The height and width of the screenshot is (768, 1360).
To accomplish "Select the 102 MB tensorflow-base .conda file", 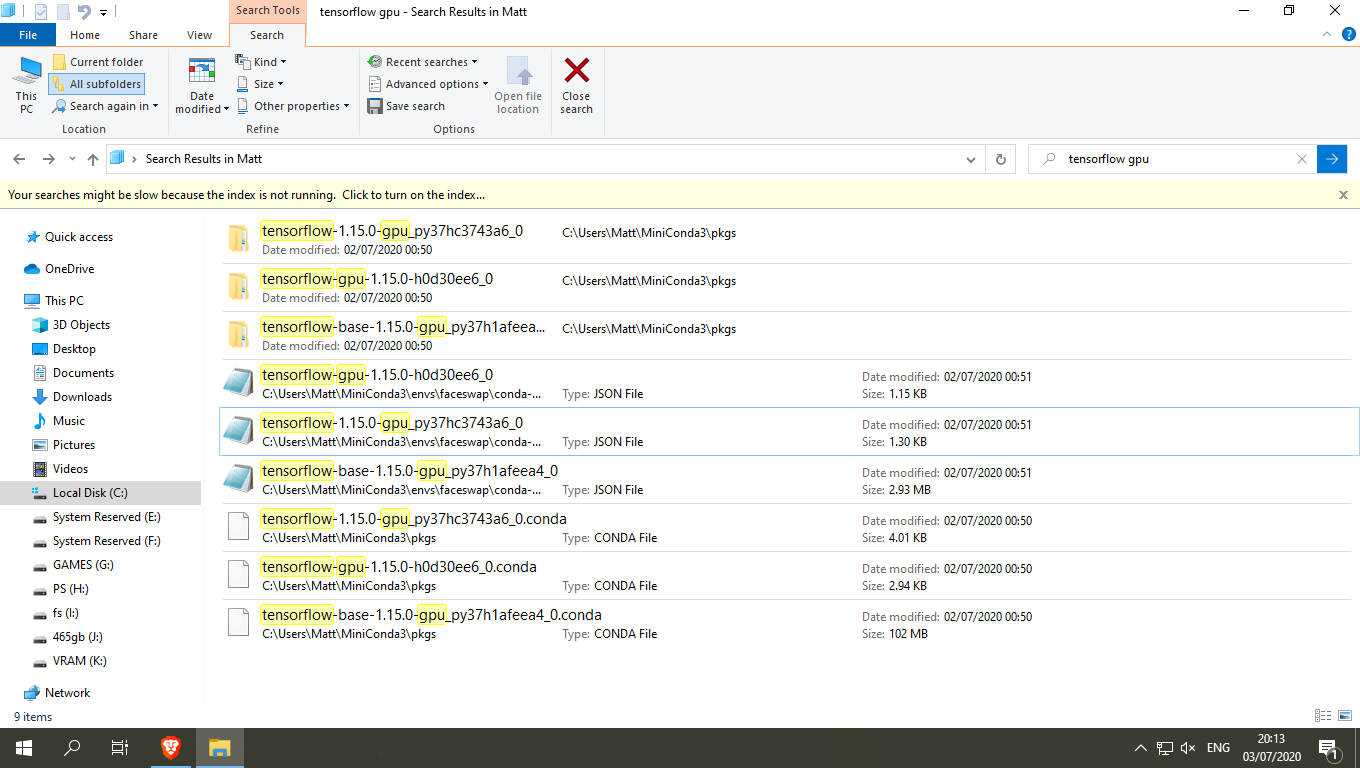I will click(789, 624).
